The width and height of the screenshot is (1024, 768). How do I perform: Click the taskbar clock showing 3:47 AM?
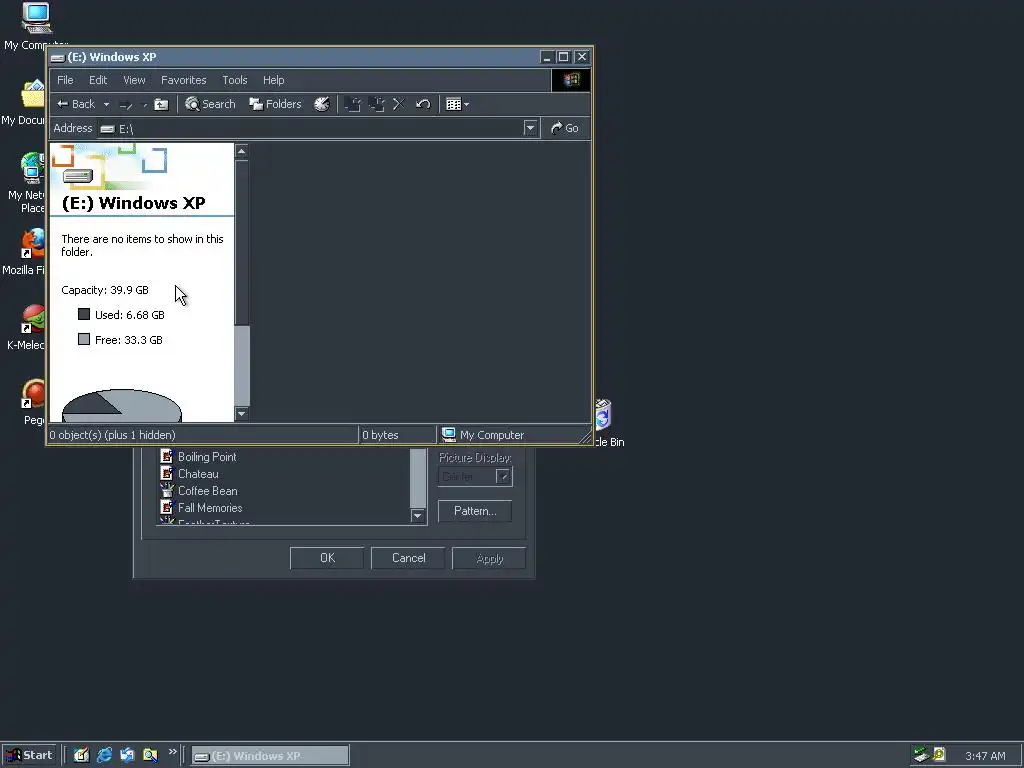[985, 756]
